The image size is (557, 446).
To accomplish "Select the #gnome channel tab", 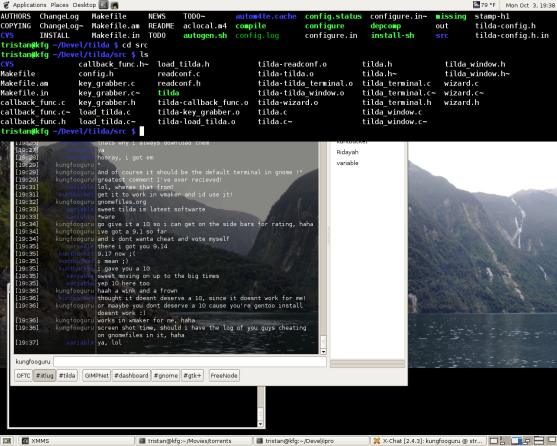I will tap(166, 376).
